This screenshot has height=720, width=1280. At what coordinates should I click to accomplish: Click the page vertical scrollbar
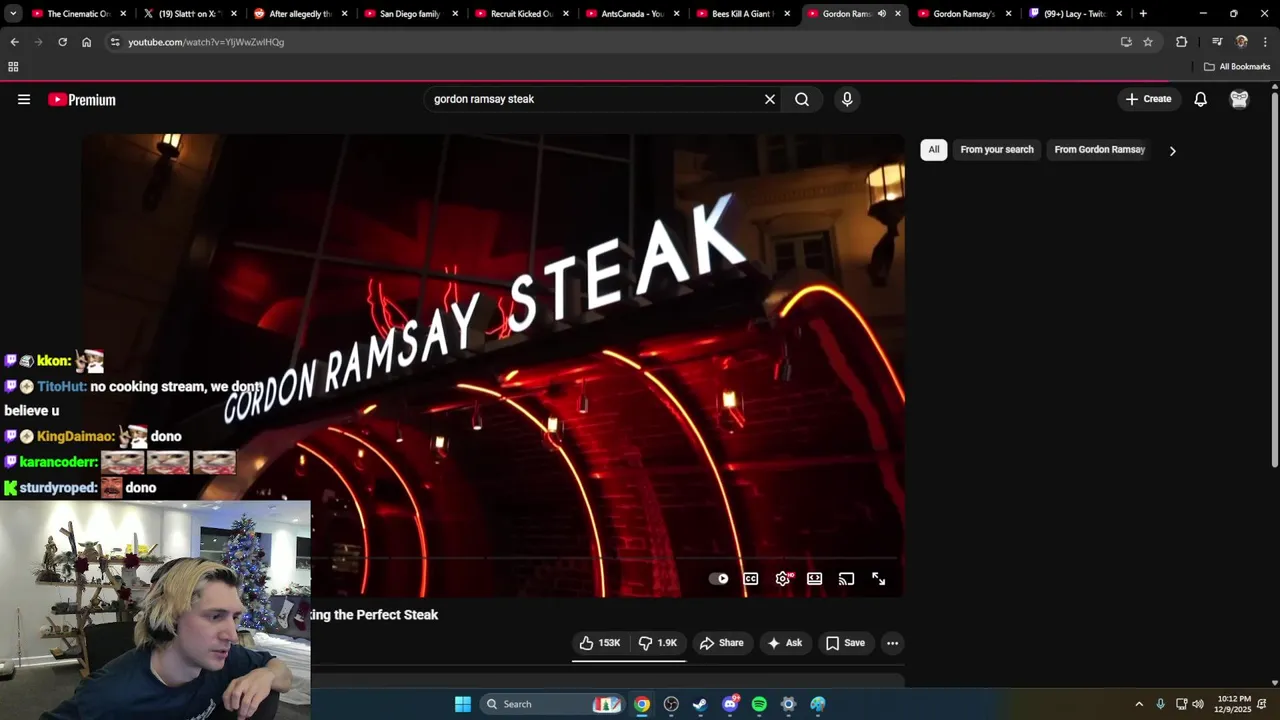click(x=1274, y=278)
